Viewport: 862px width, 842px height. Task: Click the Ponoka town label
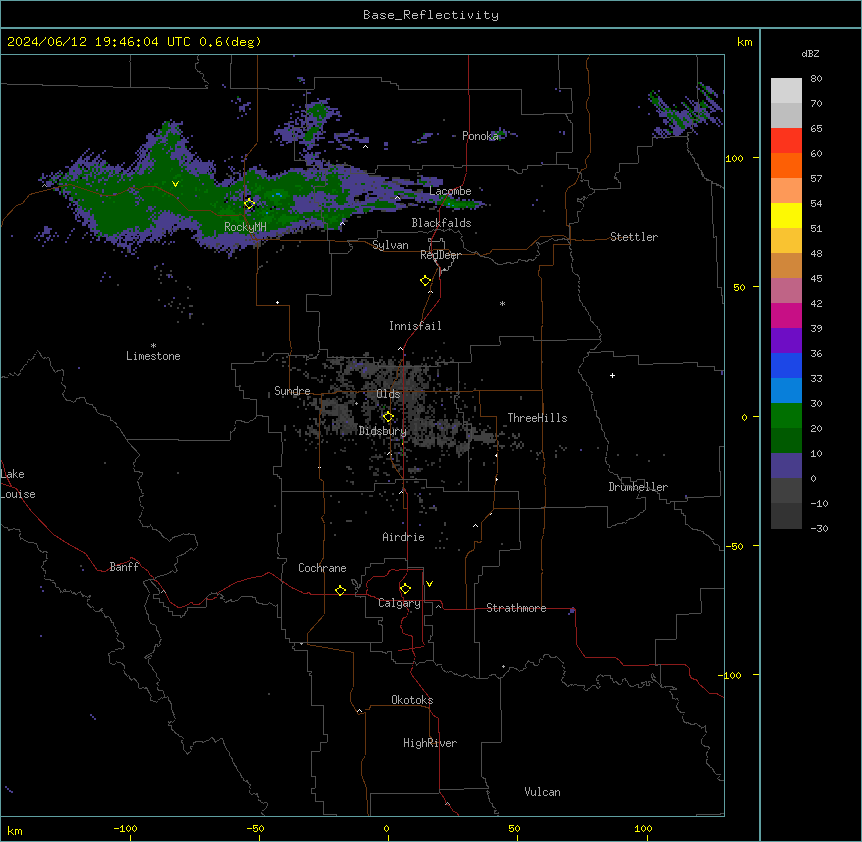(x=480, y=136)
